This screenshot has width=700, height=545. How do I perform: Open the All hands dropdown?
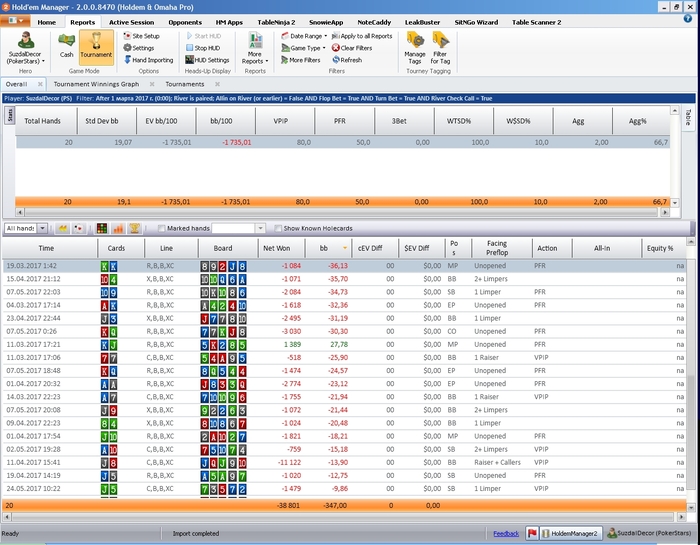click(42, 229)
